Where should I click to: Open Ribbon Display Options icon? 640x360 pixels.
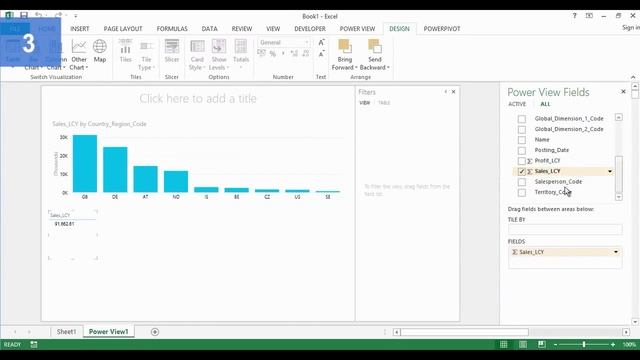pos(589,16)
